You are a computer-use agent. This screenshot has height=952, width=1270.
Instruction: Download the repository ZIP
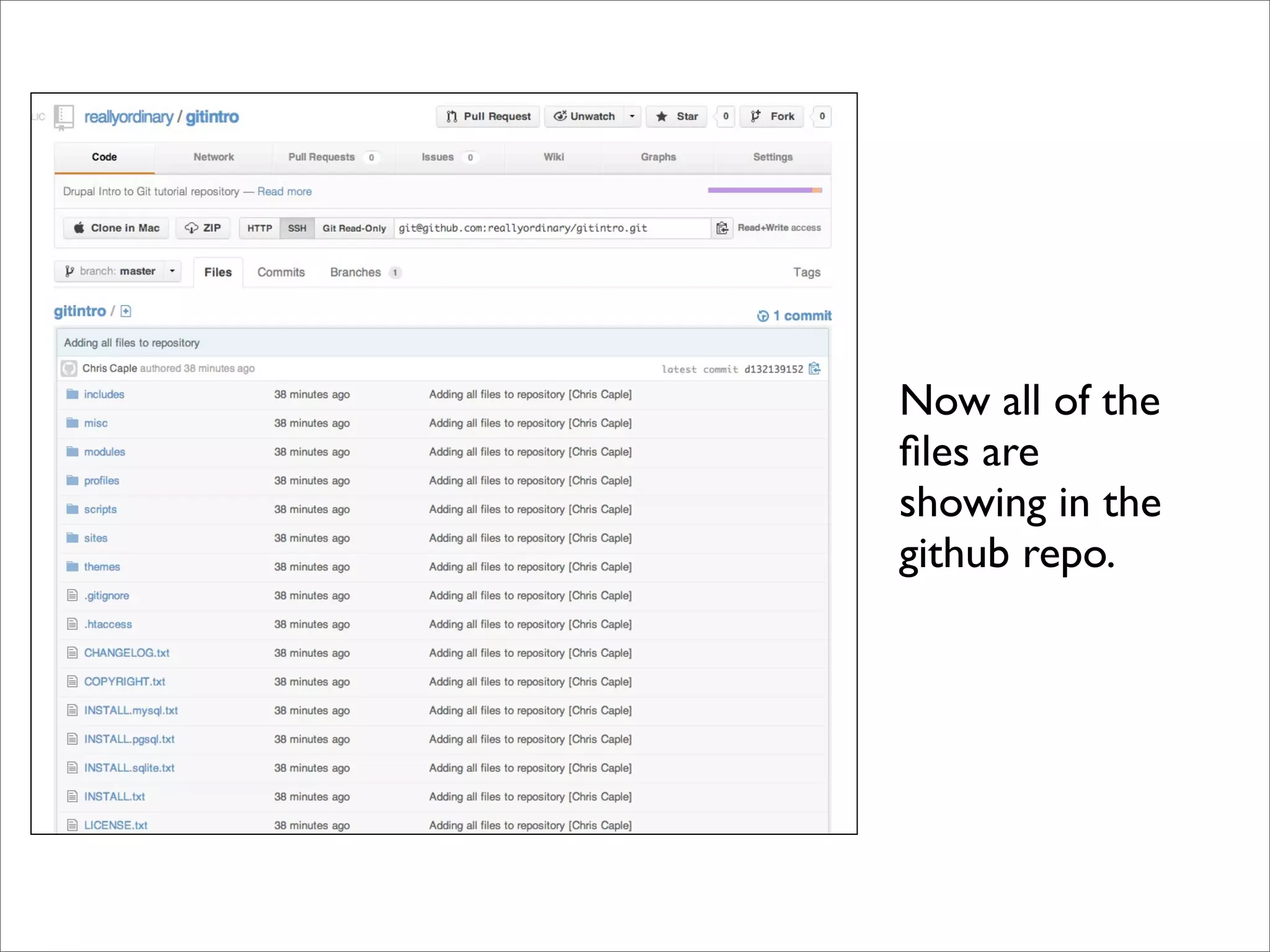pos(203,228)
